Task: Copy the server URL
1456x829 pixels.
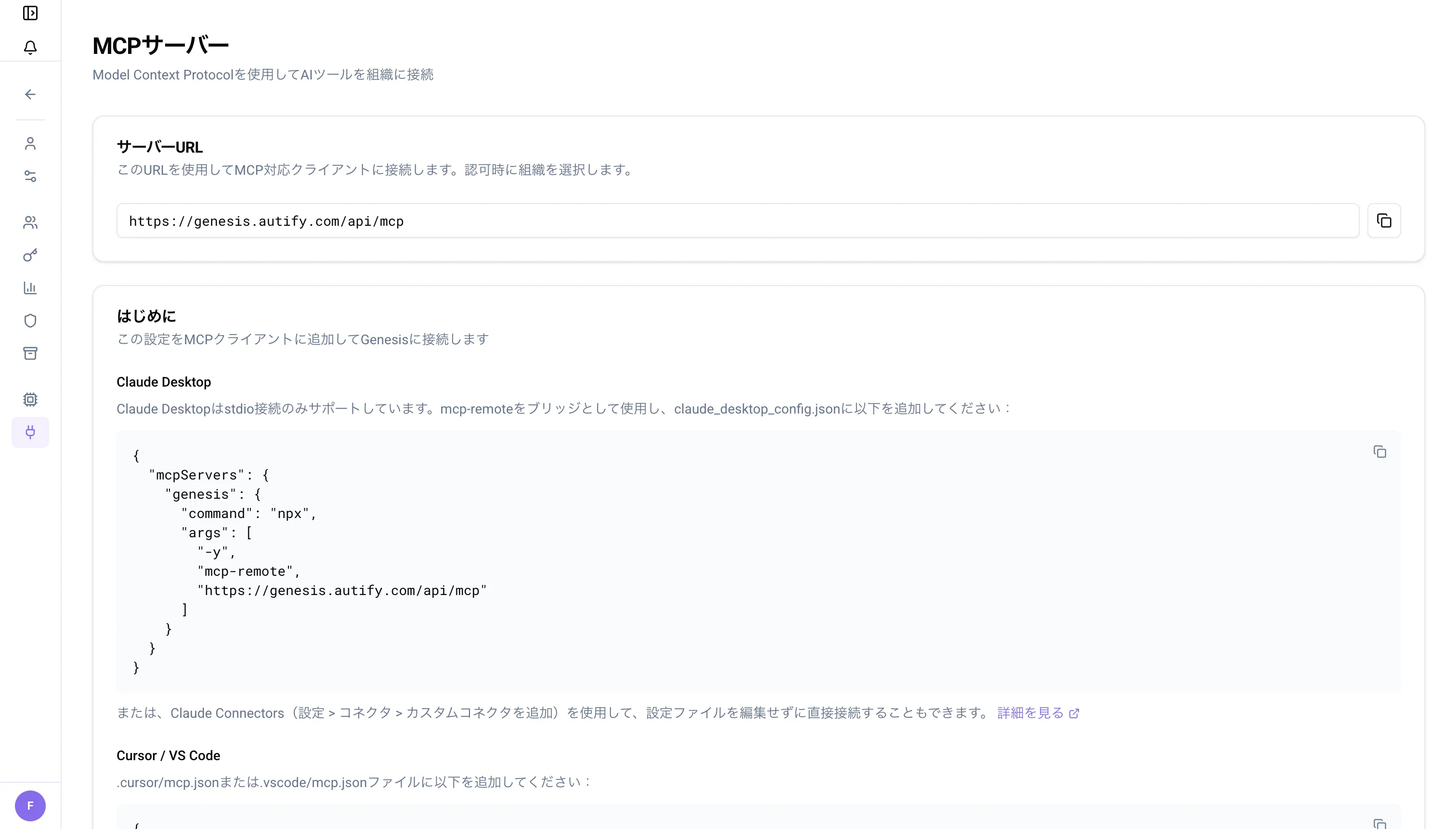Action: [x=1384, y=220]
